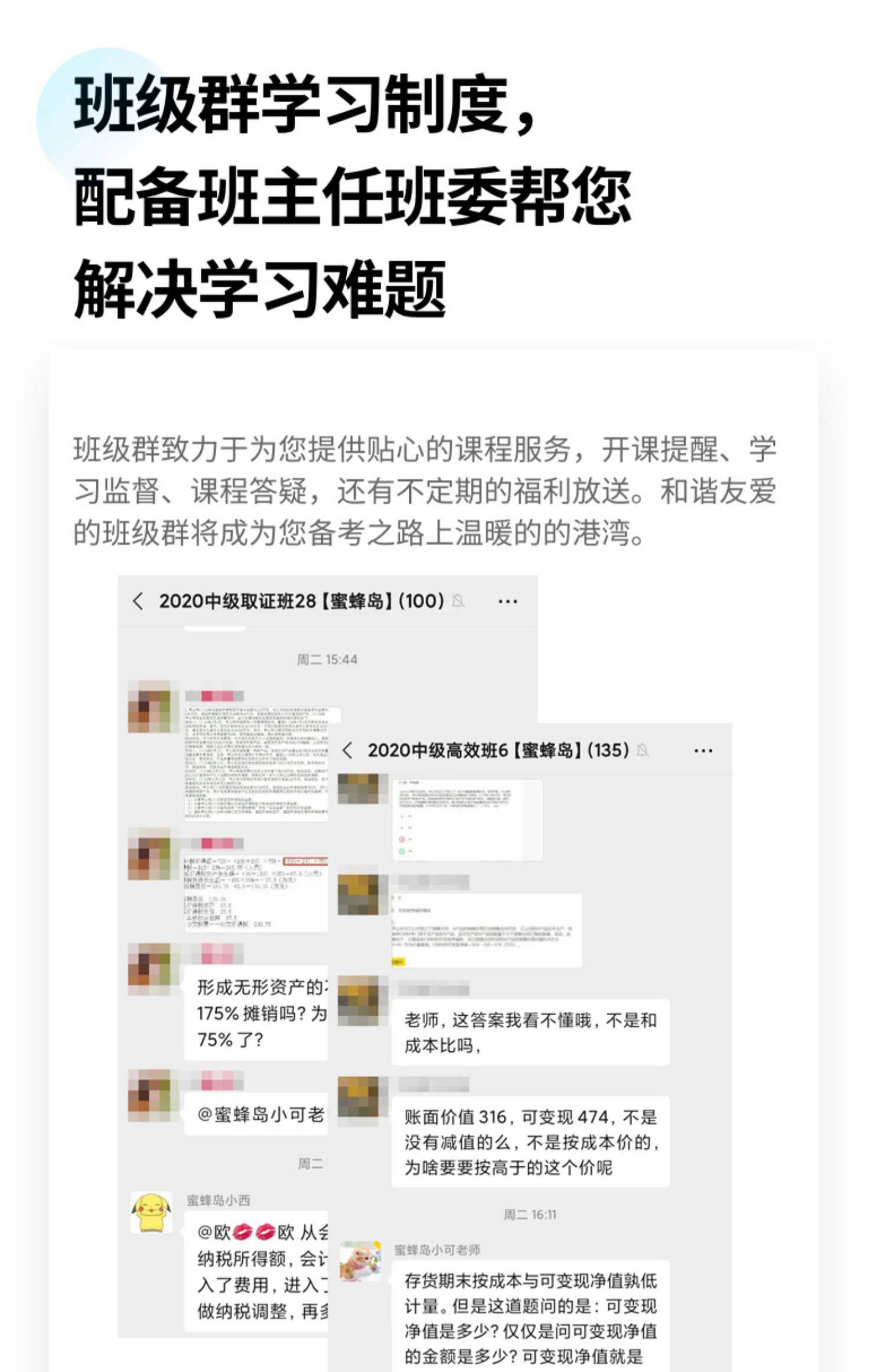The width and height of the screenshot is (886, 1372).
Task: Open first exam question image in 高效班6 chat
Action: 467,819
